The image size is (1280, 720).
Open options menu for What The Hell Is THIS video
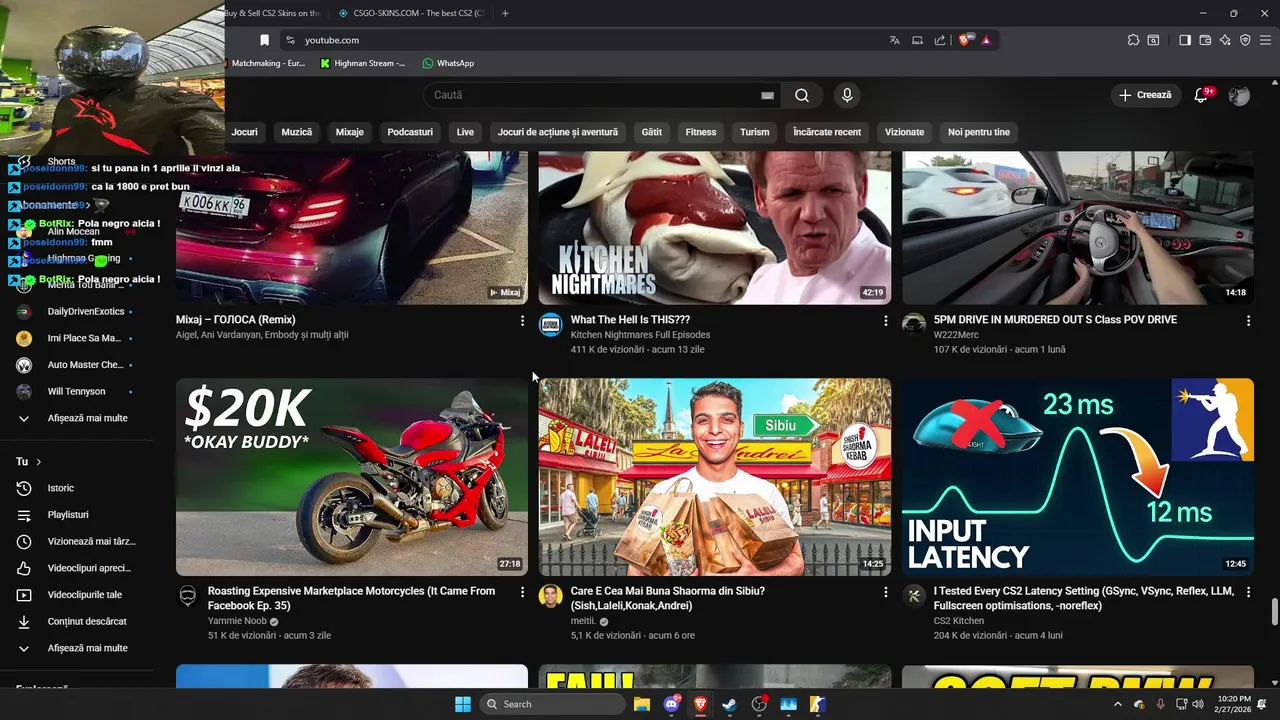885,321
